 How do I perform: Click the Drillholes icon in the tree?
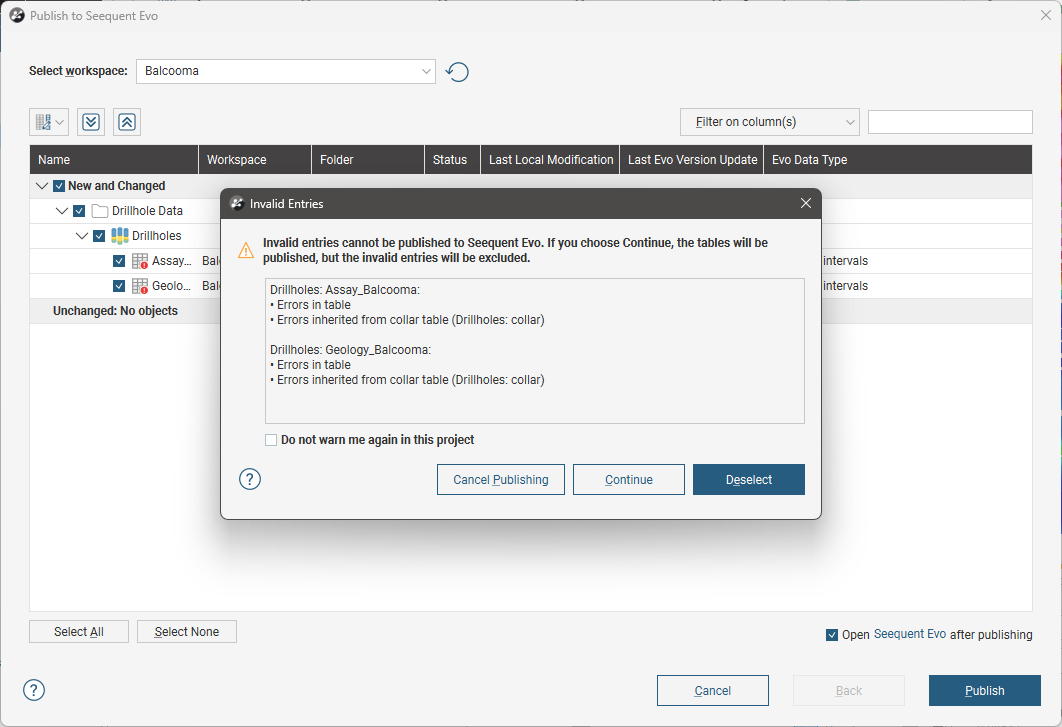[x=120, y=236]
